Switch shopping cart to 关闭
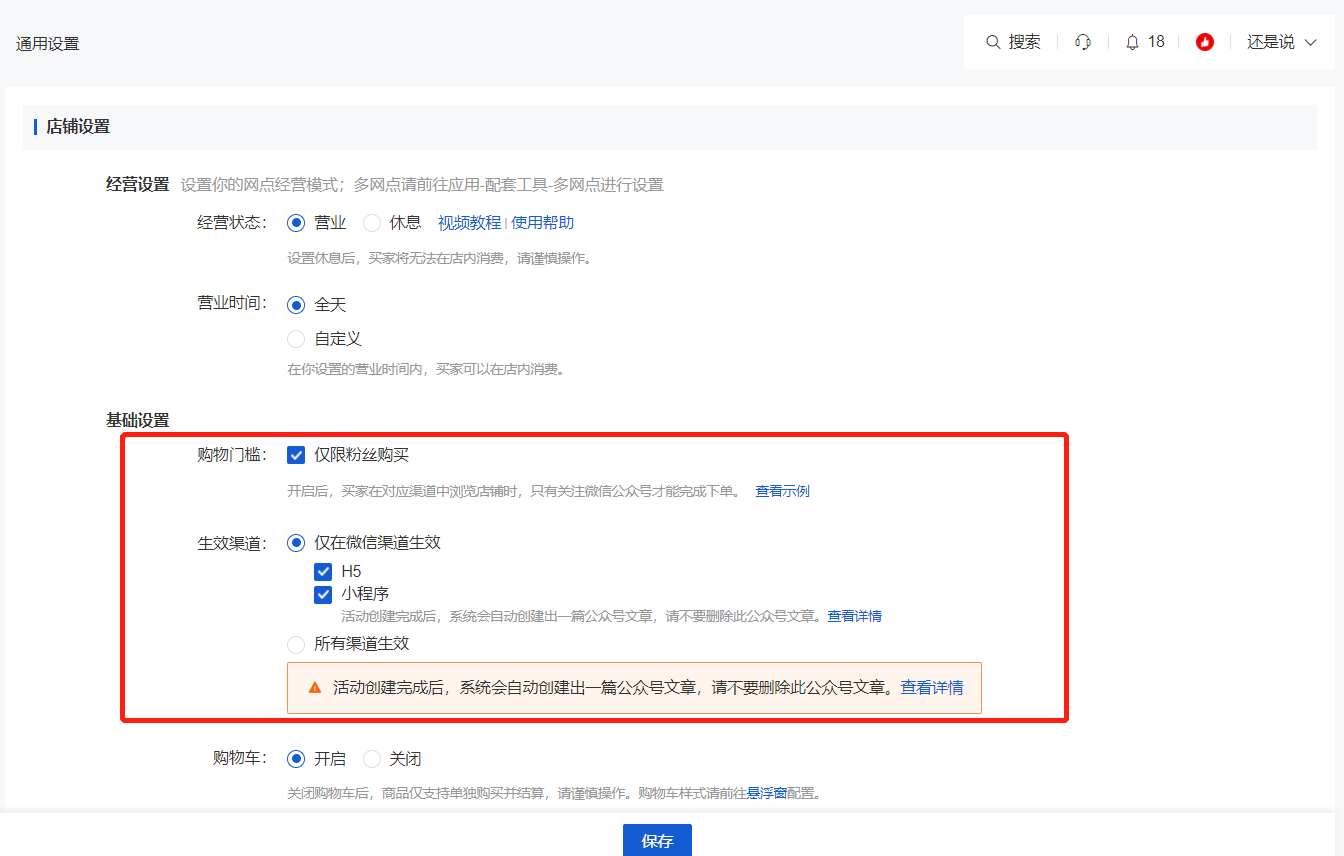This screenshot has width=1344, height=856. pos(371,758)
